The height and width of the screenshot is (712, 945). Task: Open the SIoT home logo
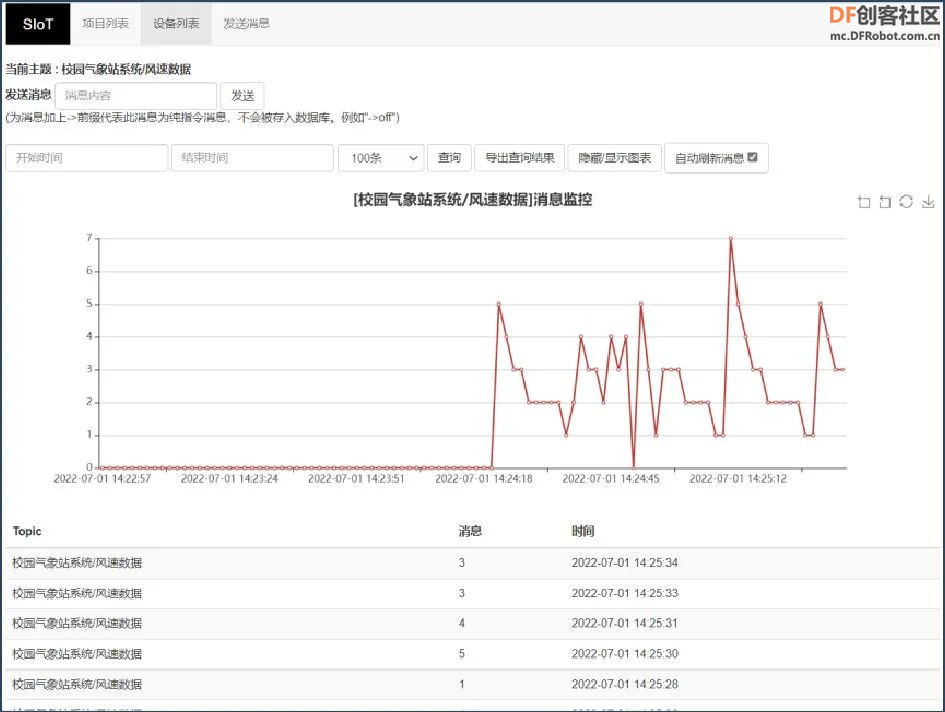click(38, 24)
